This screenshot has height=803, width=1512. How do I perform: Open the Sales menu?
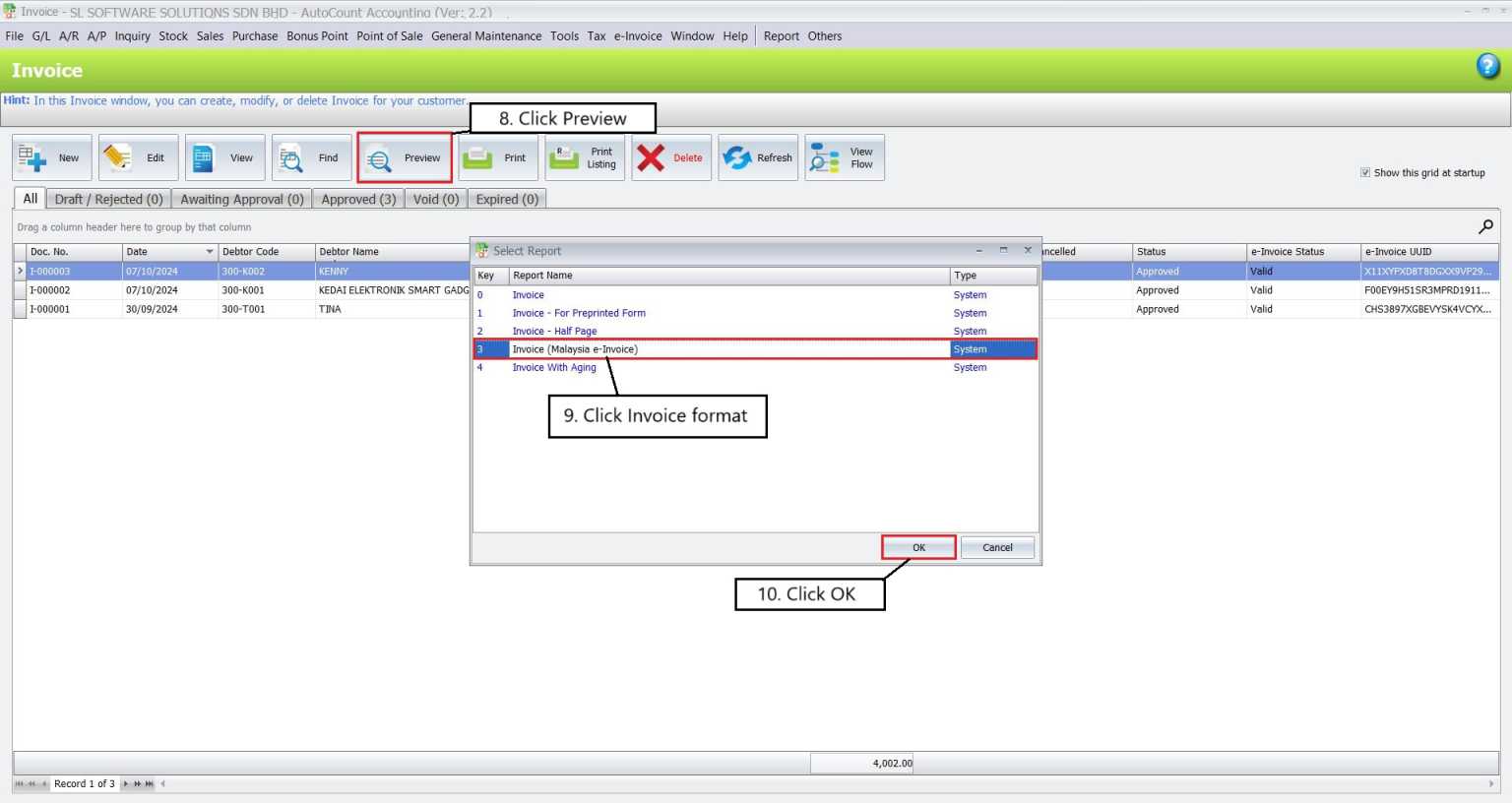click(x=210, y=36)
